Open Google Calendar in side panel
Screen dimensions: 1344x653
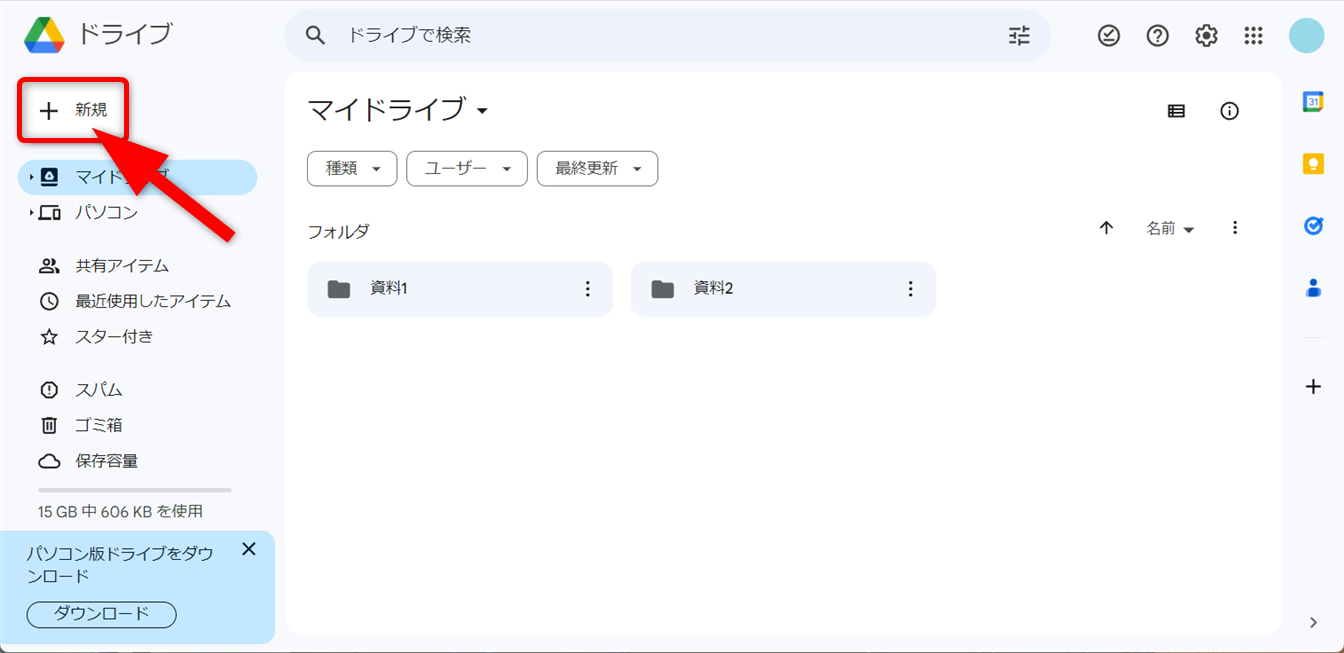(1313, 102)
